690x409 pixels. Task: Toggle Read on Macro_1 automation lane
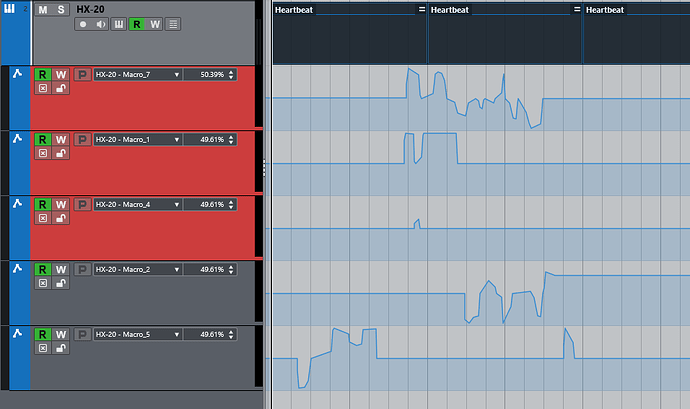pos(43,140)
